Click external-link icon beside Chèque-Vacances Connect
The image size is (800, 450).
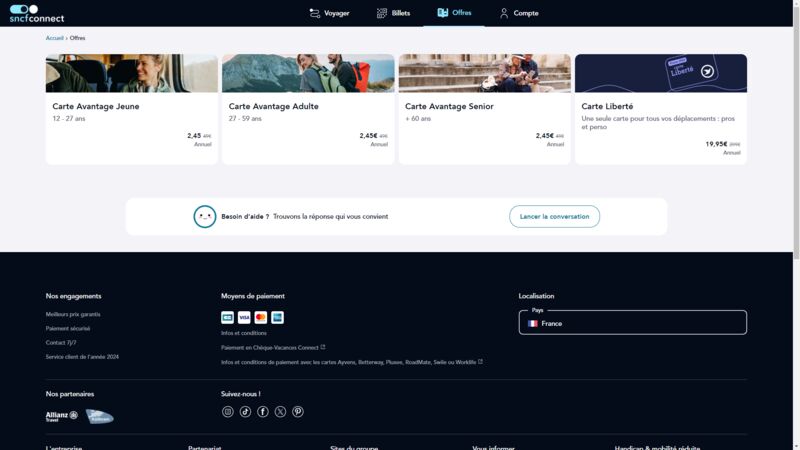pos(323,347)
